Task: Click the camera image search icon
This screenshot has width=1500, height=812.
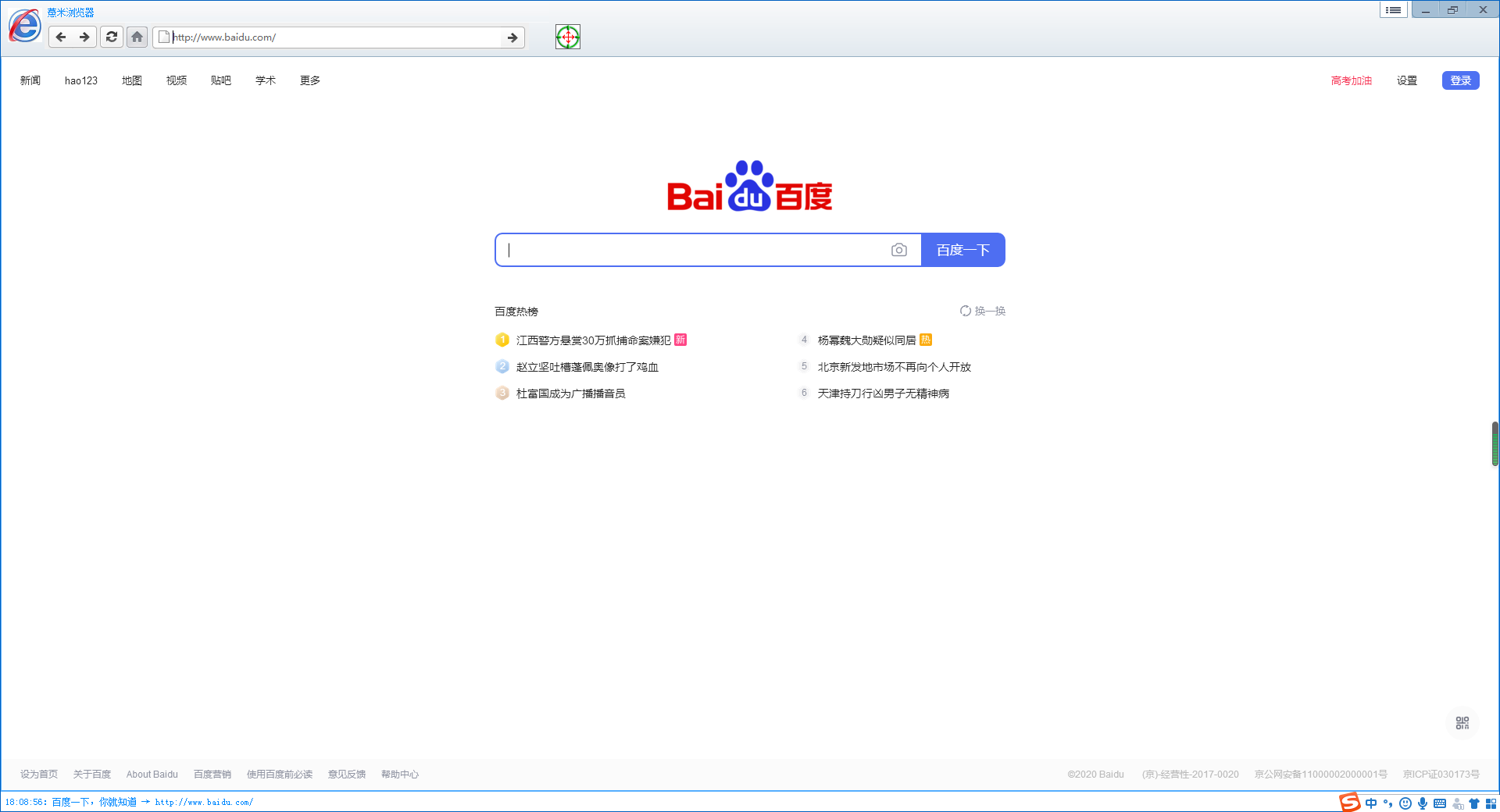Action: pyautogui.click(x=899, y=250)
